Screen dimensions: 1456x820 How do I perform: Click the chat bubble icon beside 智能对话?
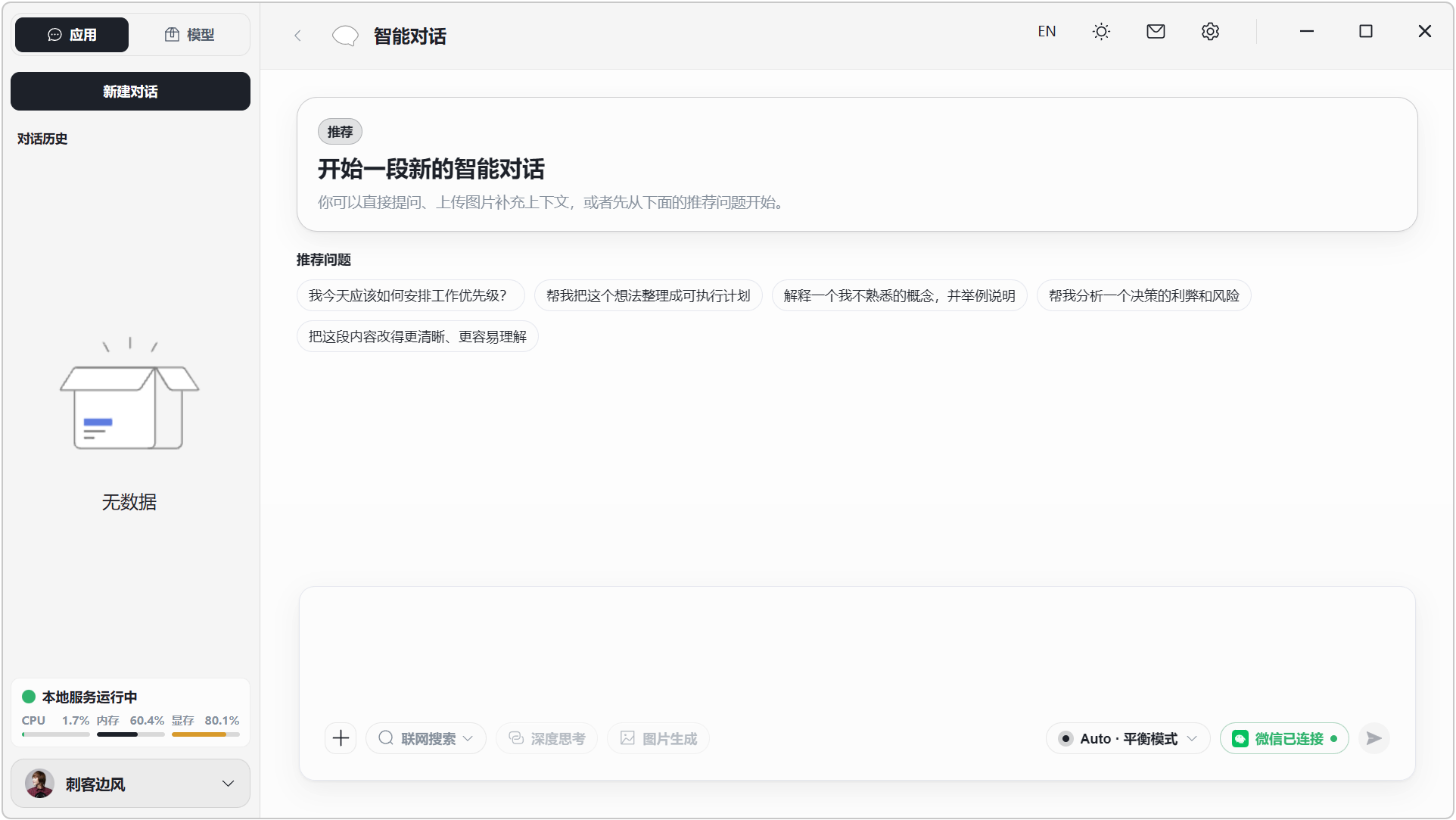click(x=345, y=36)
